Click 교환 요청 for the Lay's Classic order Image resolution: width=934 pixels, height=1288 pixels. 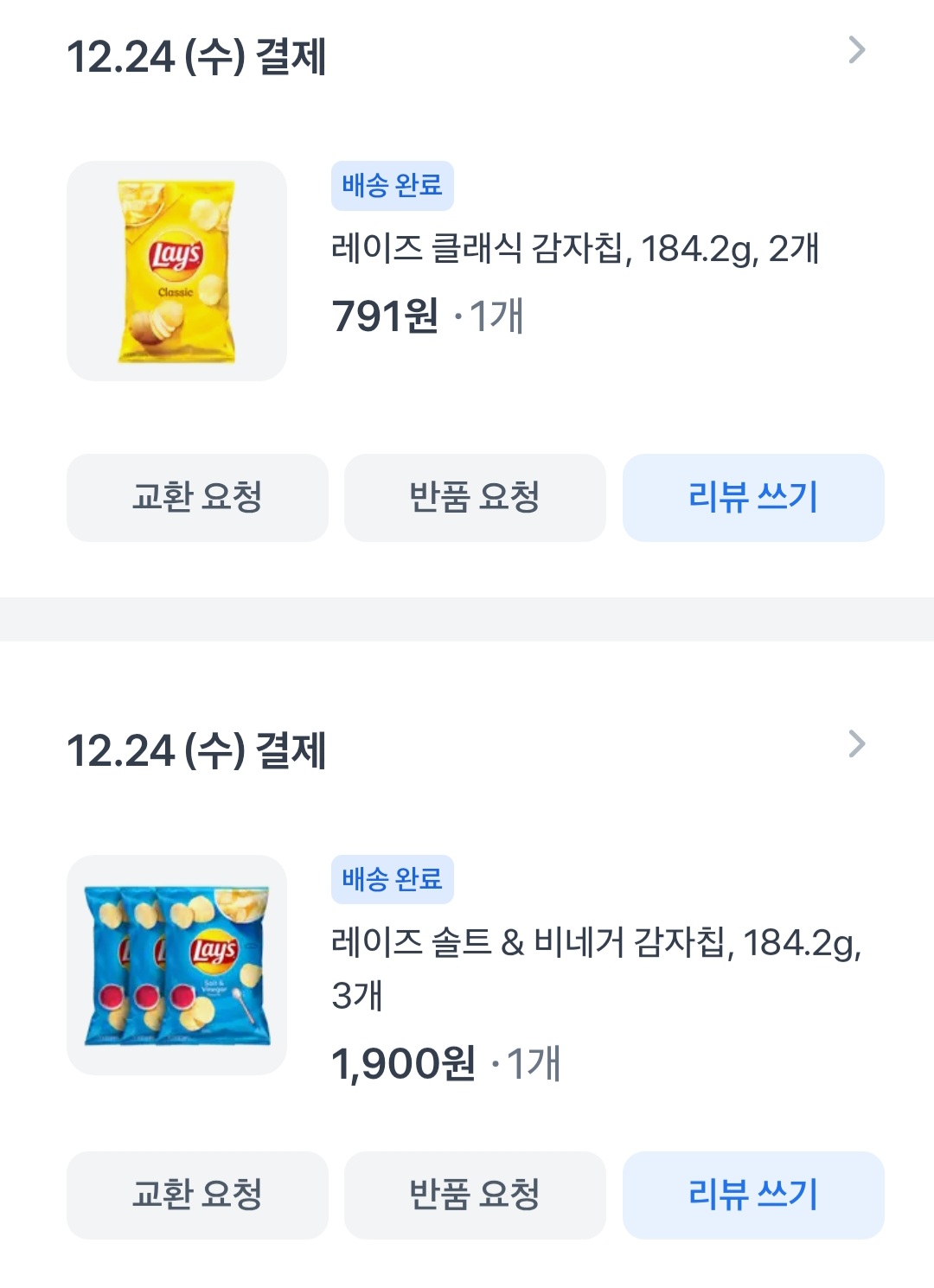197,498
